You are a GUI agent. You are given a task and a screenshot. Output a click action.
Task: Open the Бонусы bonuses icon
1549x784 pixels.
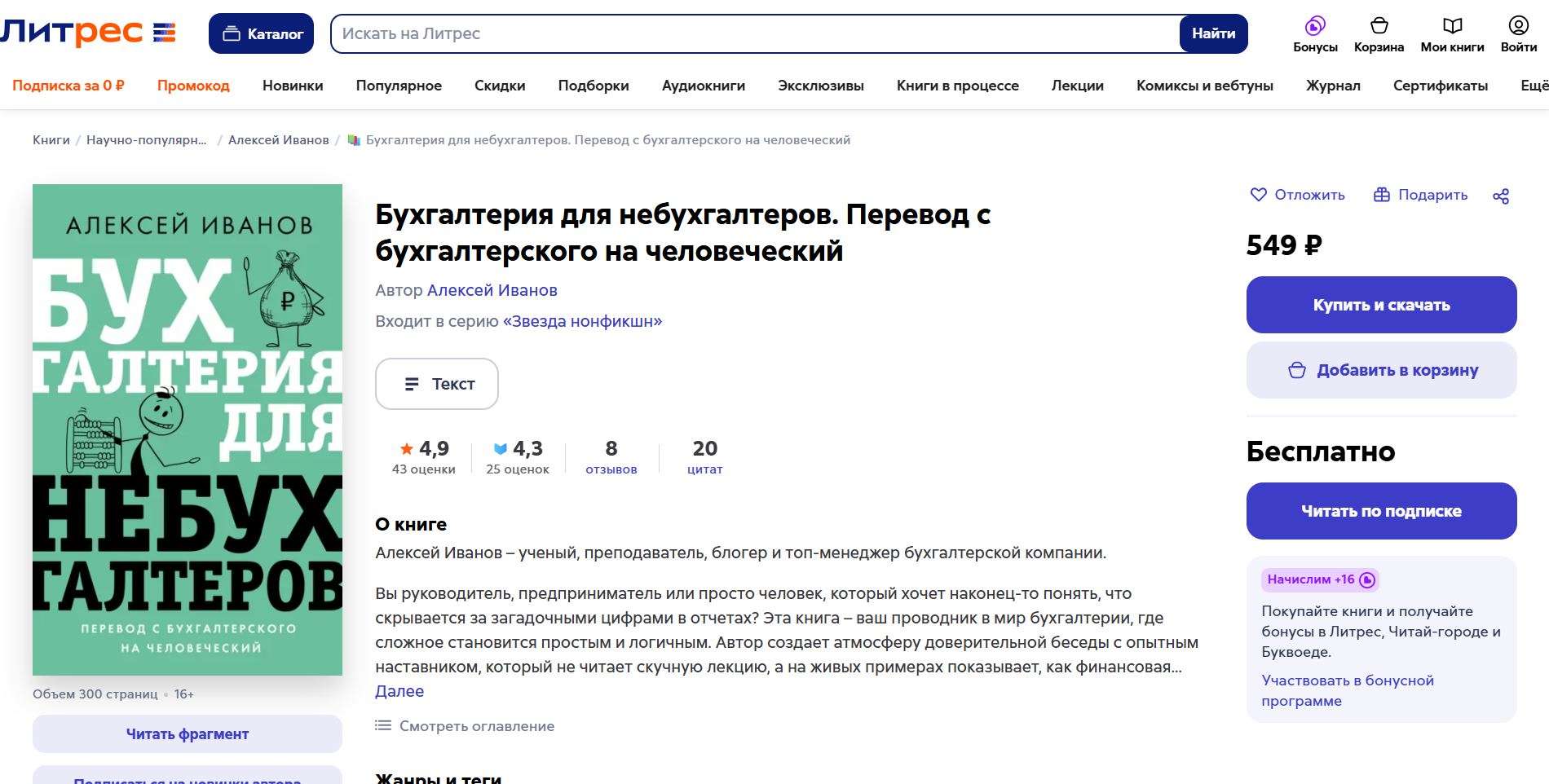point(1315,25)
